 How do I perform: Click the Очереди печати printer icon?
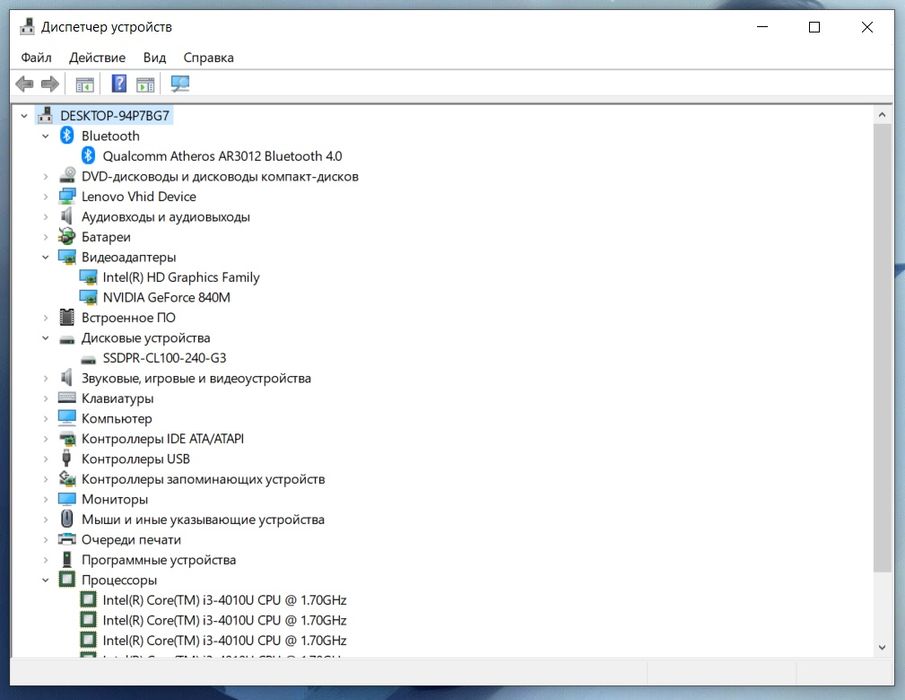[67, 539]
